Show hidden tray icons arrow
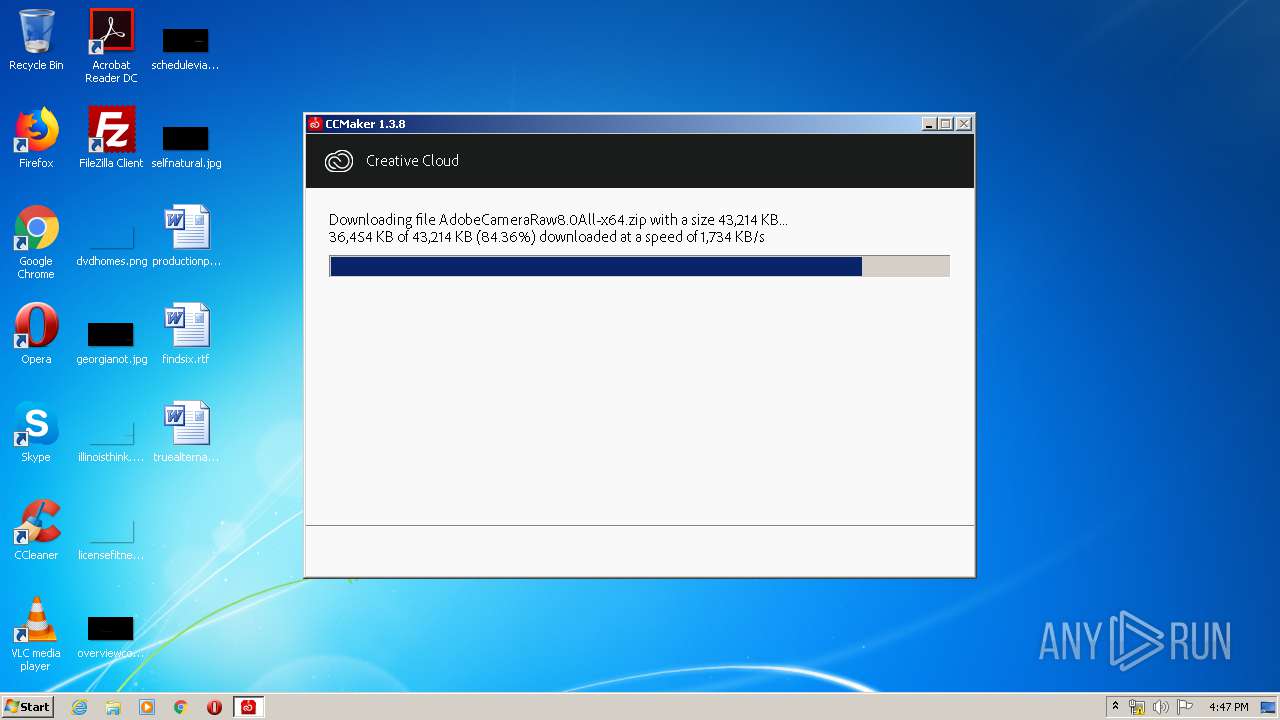 tap(1115, 707)
